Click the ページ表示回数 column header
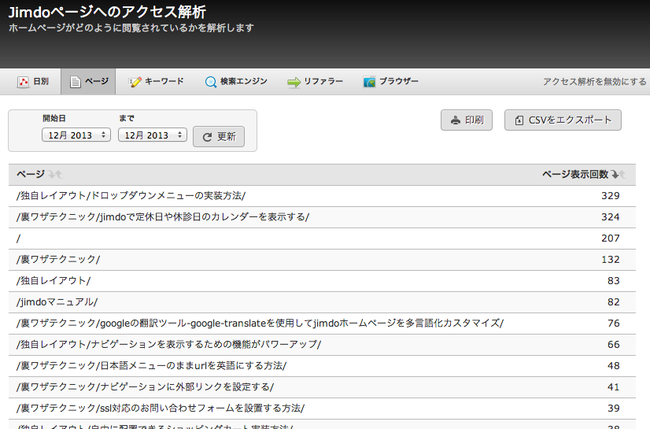 [x=575, y=175]
